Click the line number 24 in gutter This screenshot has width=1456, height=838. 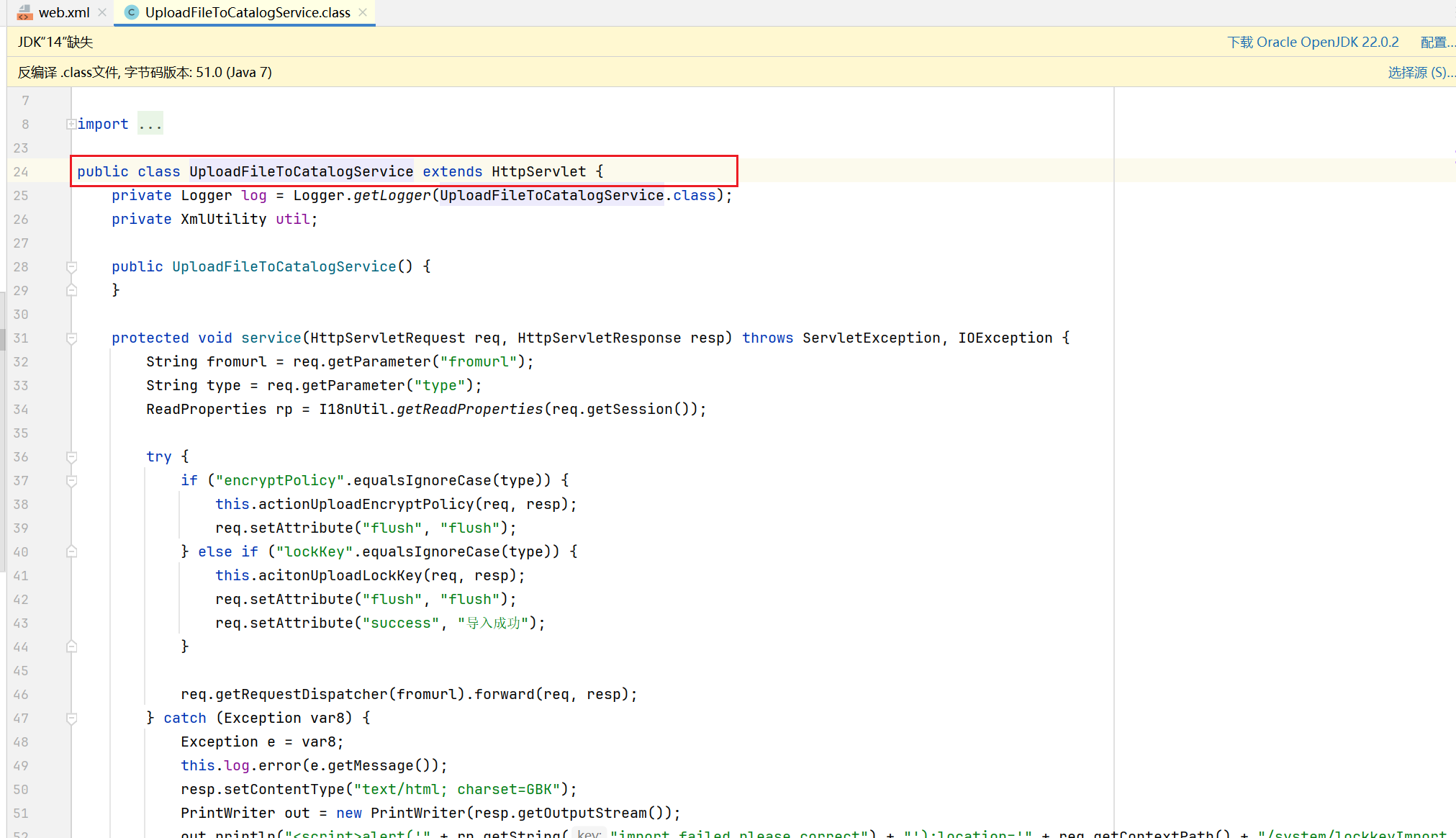pyautogui.click(x=21, y=171)
